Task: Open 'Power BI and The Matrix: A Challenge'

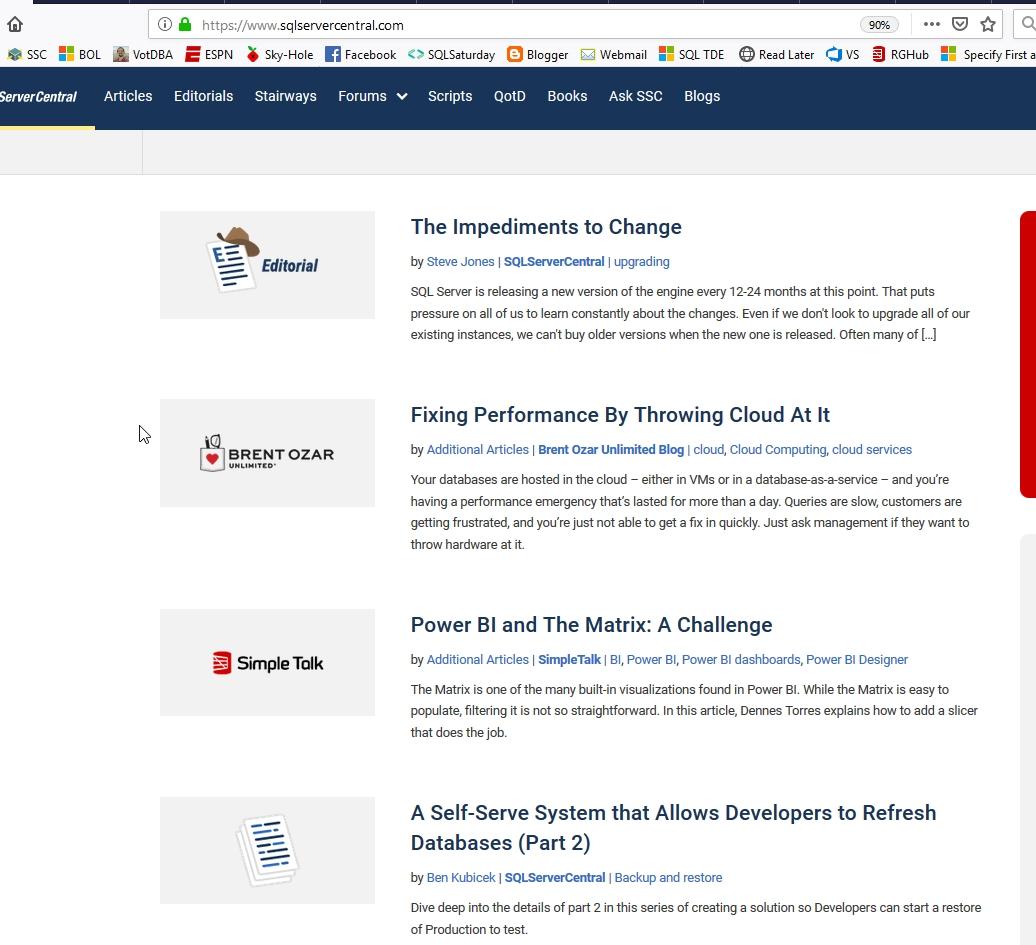Action: (591, 624)
